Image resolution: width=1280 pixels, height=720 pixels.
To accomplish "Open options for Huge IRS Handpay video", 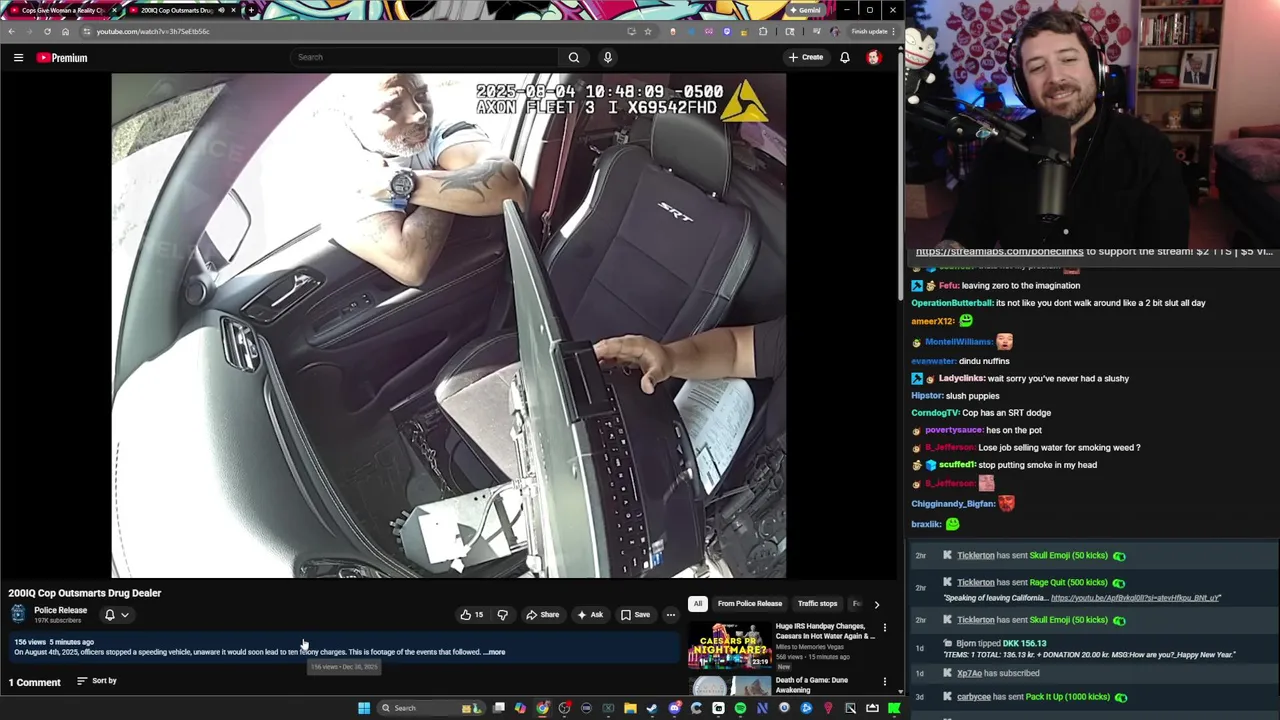I will coord(884,628).
